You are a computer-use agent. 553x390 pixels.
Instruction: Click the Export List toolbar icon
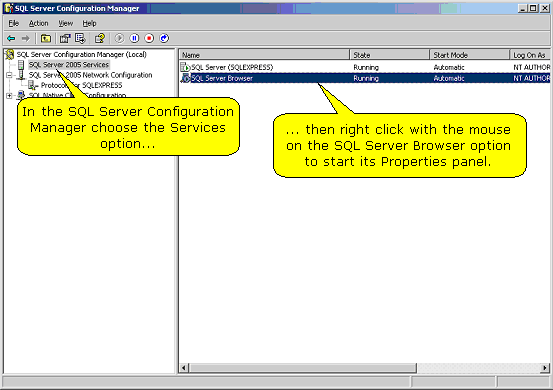(x=80, y=38)
